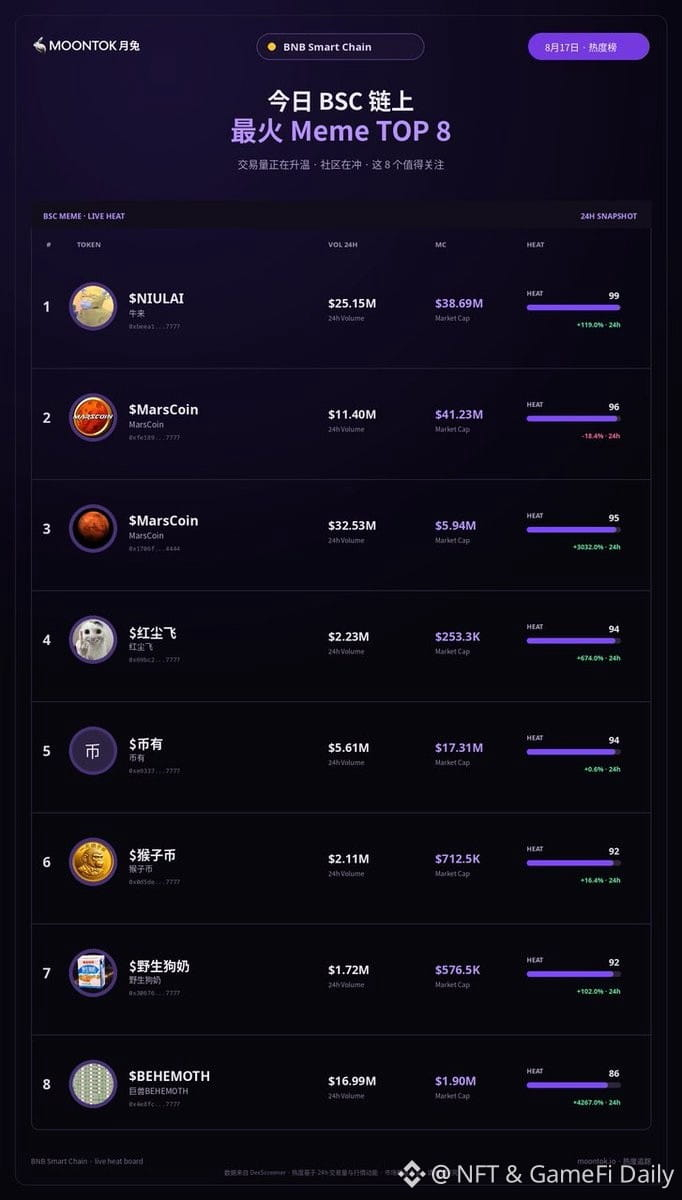Click the 币 circle icon for $币有

(x=93, y=750)
